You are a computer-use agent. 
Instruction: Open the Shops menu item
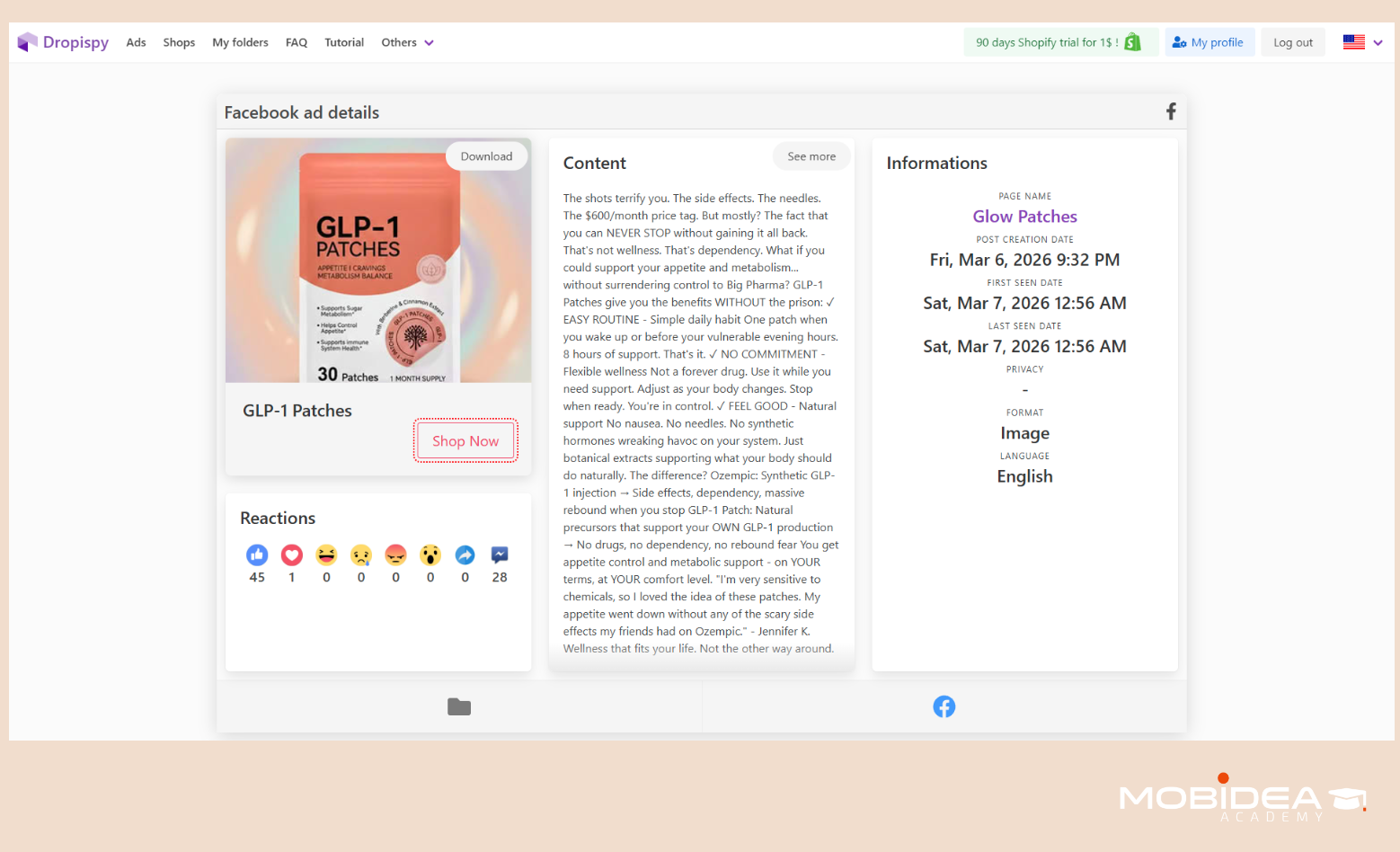179,42
